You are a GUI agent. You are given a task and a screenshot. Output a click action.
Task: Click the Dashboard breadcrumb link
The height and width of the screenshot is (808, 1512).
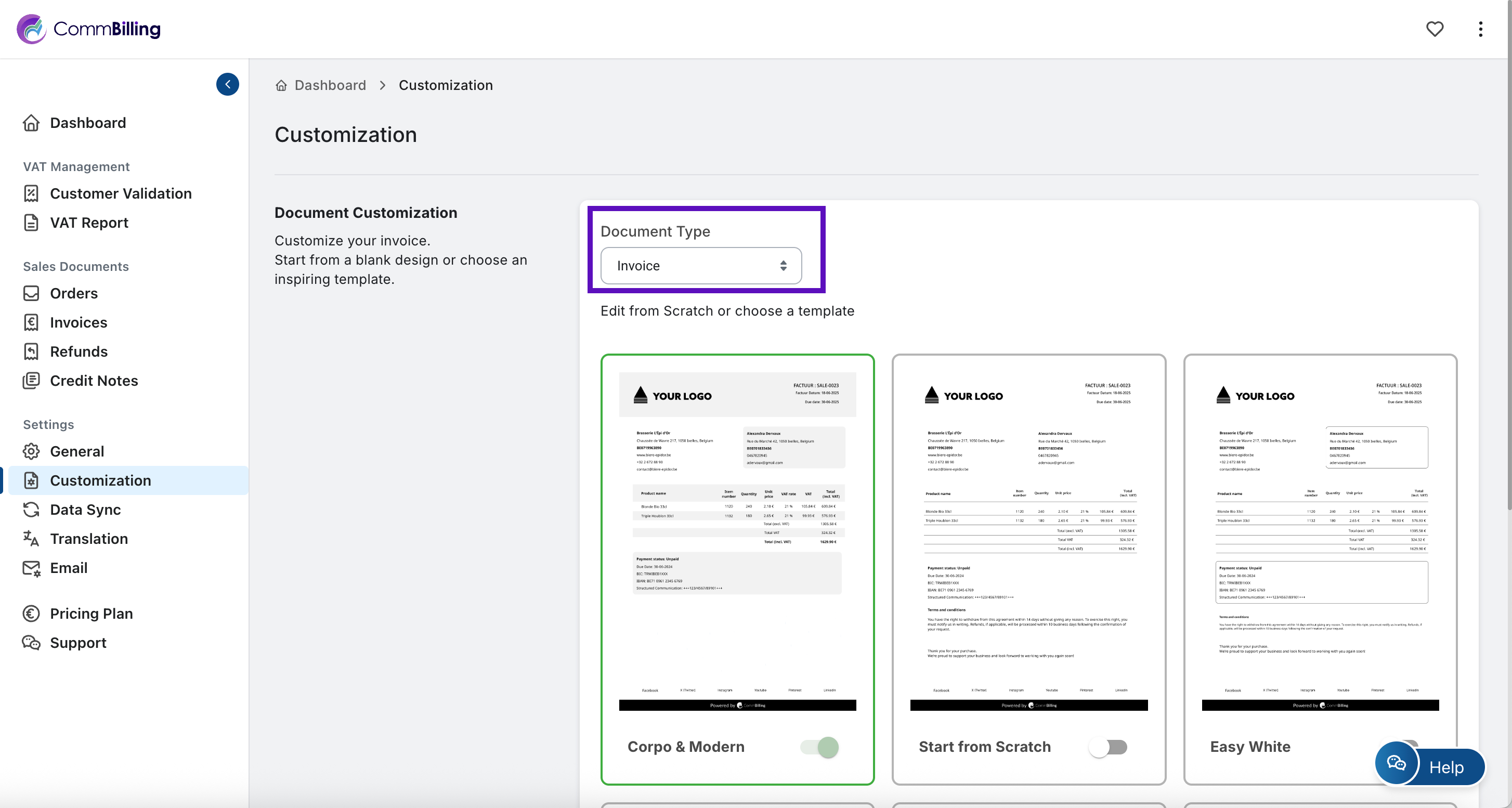pos(330,86)
